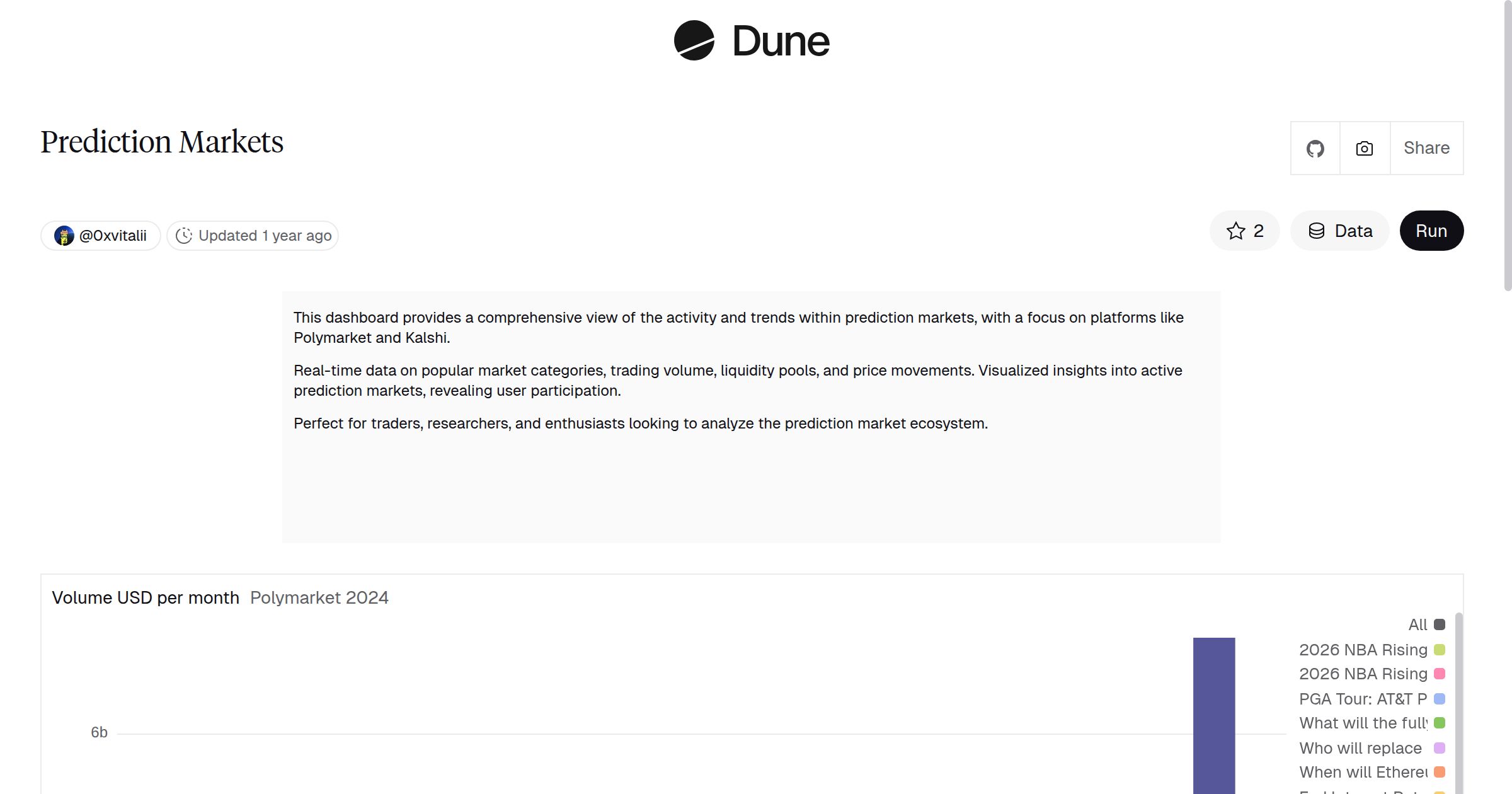Open the Data panel
The width and height of the screenshot is (1512, 794).
pos(1340,231)
